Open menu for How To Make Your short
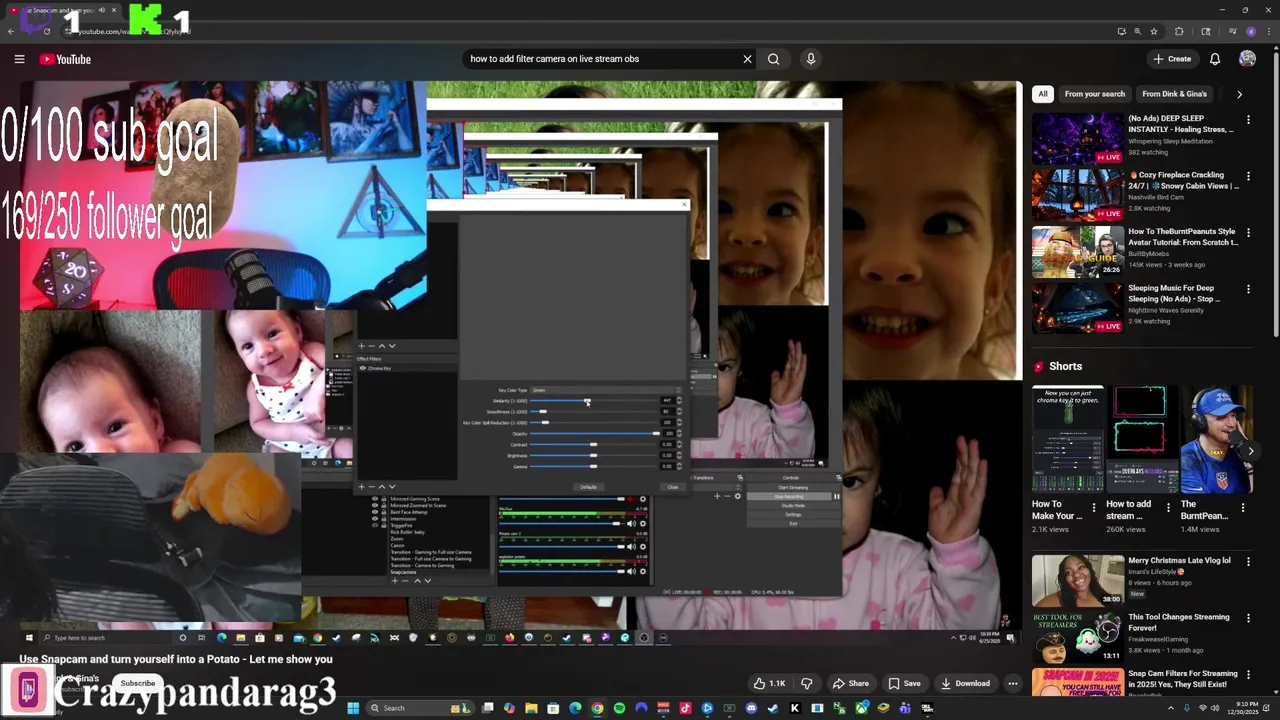This screenshot has height=720, width=1280. 1093,508
